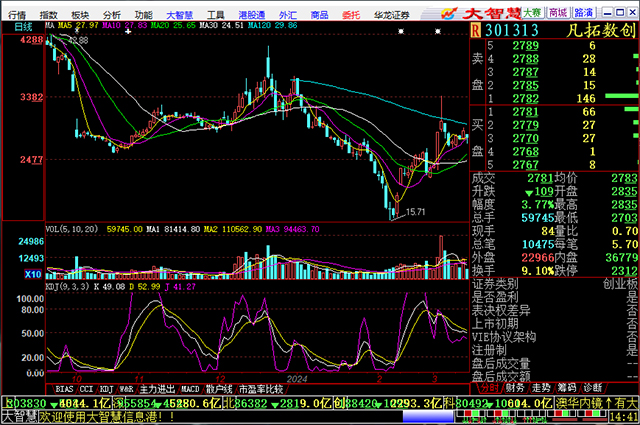The width and height of the screenshot is (640, 425).
Task: Click the 深 index ticker in status bar
Action: point(167,404)
